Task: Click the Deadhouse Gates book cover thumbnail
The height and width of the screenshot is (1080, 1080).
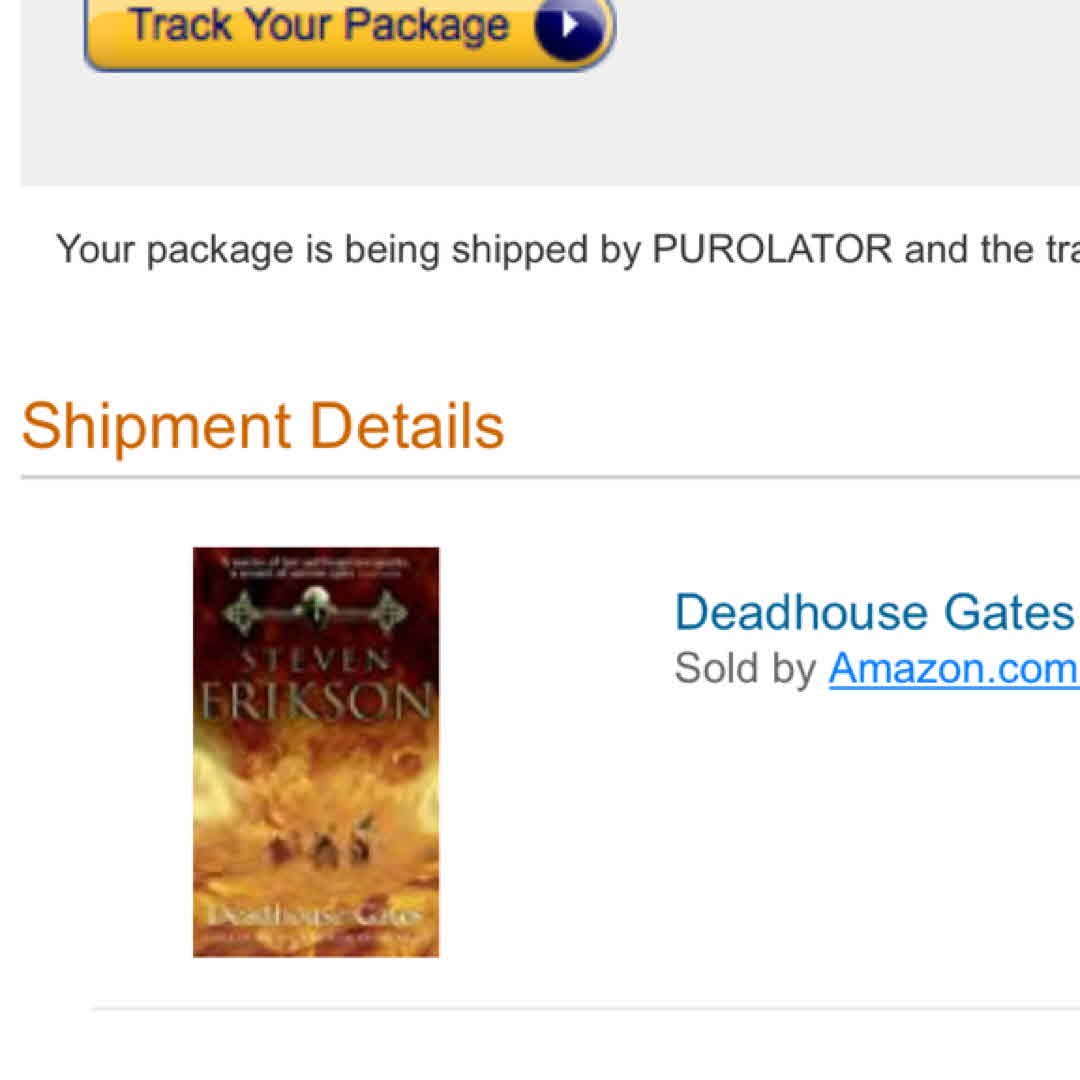Action: [x=316, y=751]
